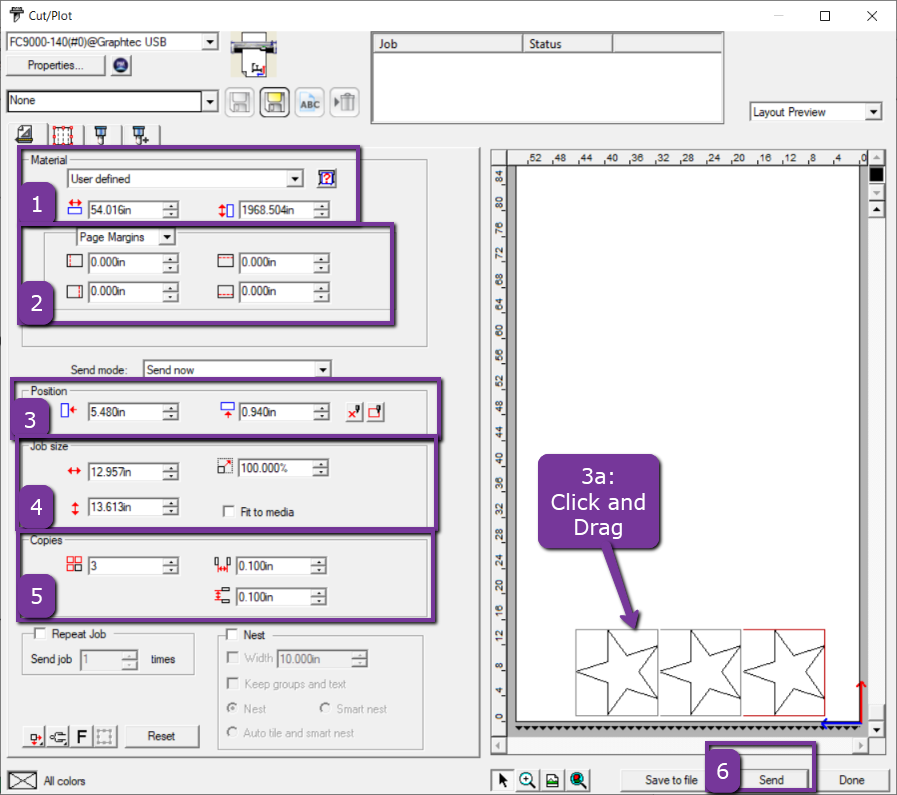Select the pointer arrow tool
Screen dimensions: 897x795
point(503,780)
